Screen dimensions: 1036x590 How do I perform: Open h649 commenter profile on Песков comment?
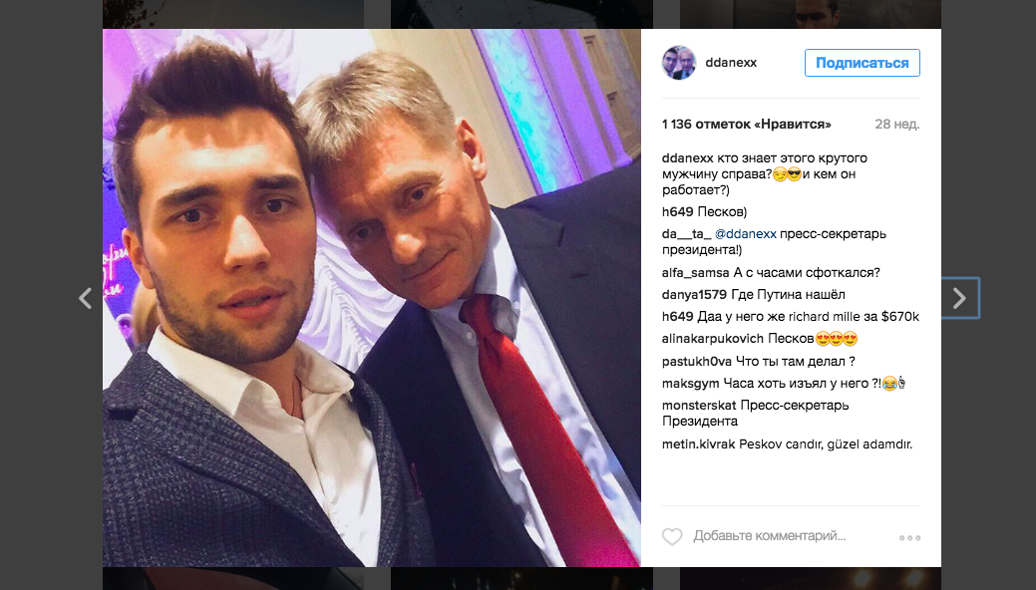[677, 212]
